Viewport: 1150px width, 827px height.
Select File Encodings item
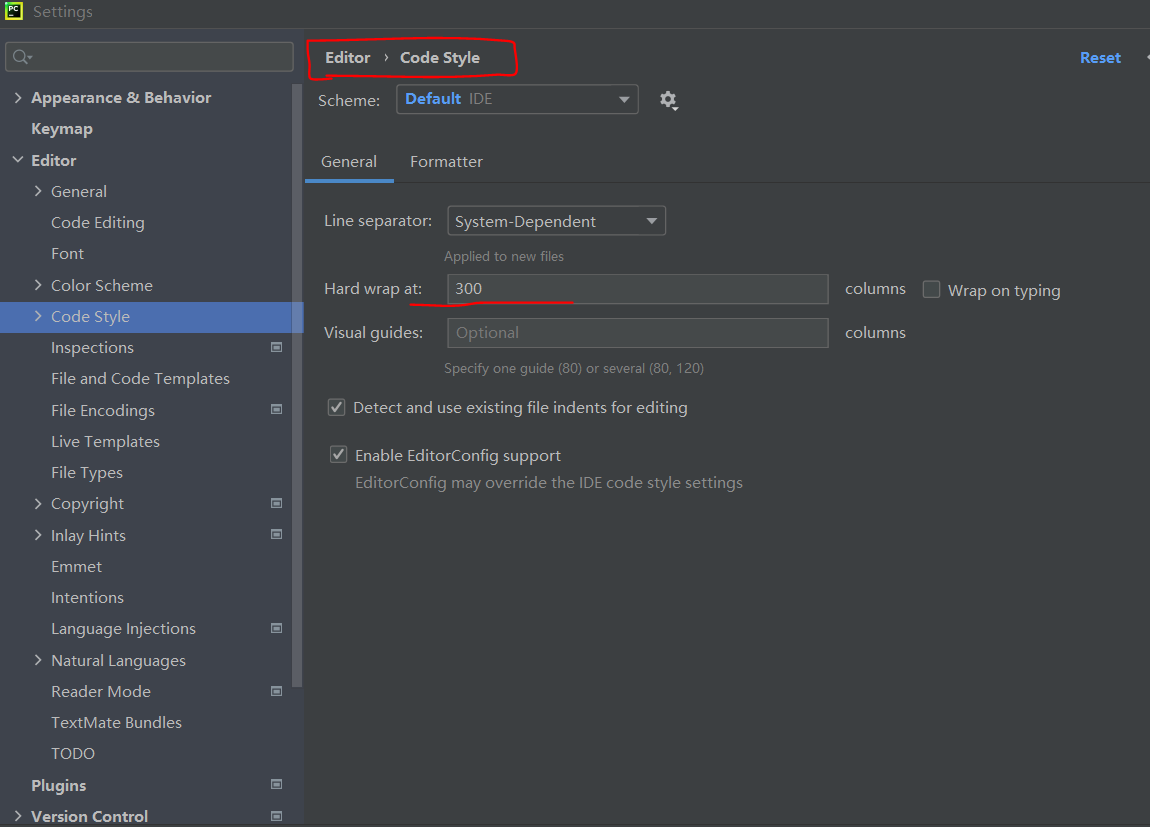point(103,411)
